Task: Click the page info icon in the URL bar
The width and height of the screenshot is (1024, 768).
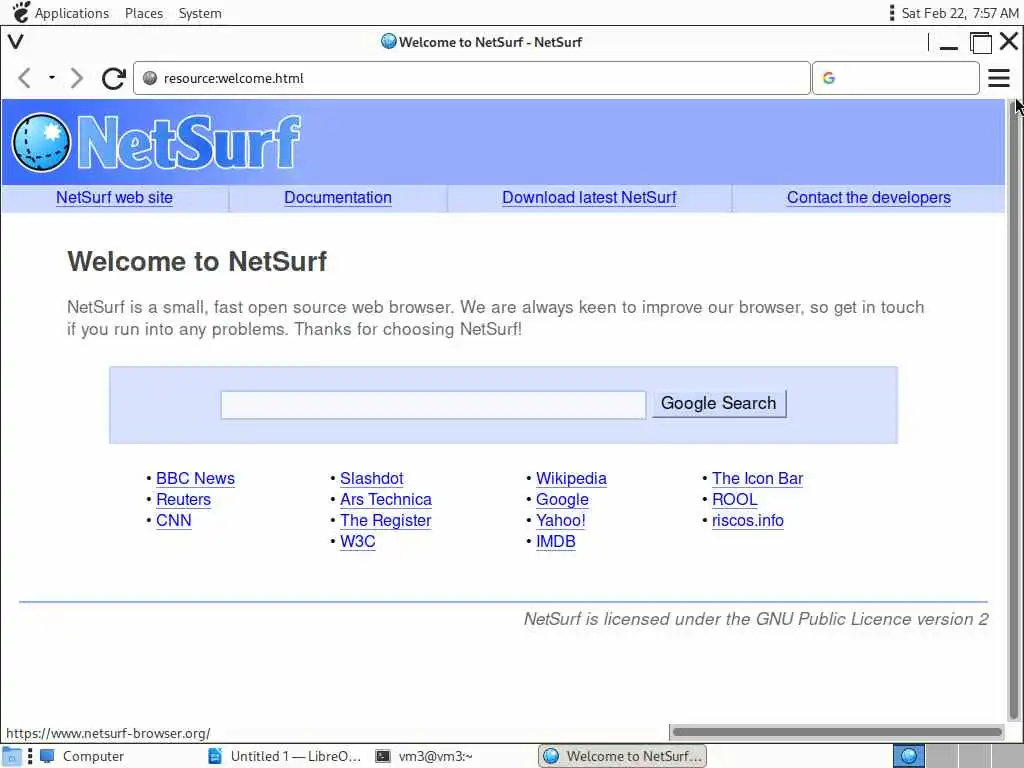Action: [x=150, y=78]
